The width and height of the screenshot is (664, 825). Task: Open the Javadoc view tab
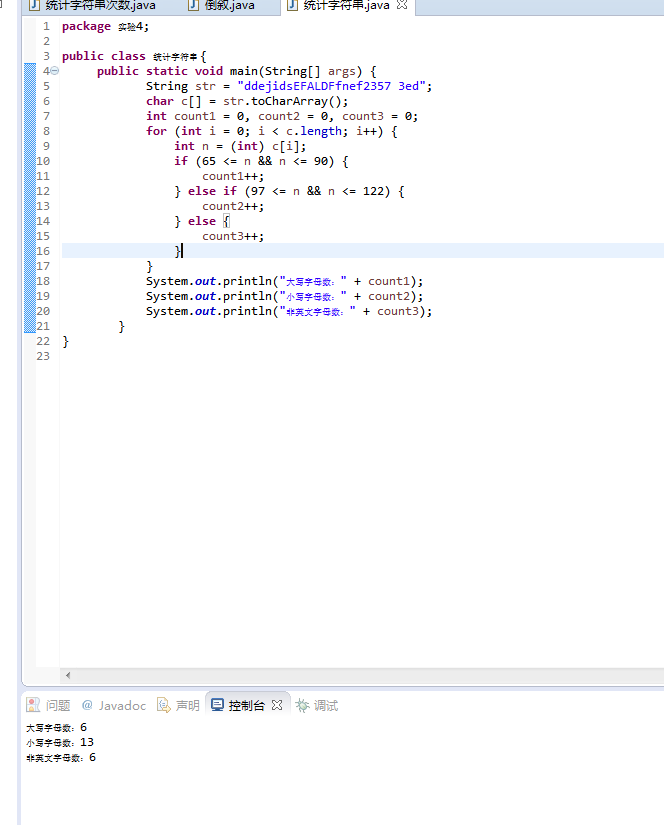coord(114,706)
